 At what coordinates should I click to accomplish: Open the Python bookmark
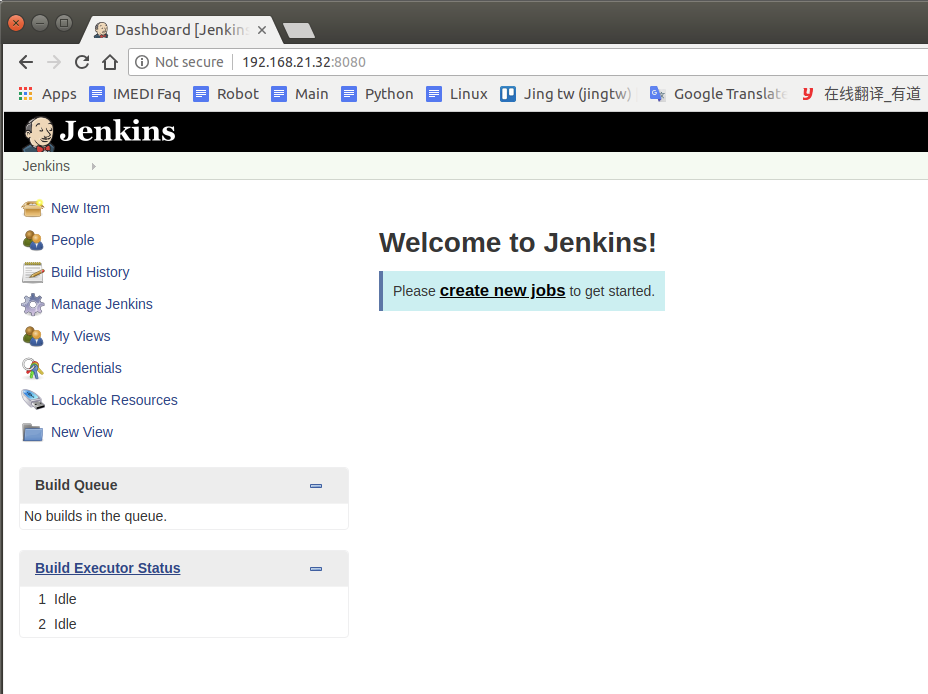[x=377, y=94]
